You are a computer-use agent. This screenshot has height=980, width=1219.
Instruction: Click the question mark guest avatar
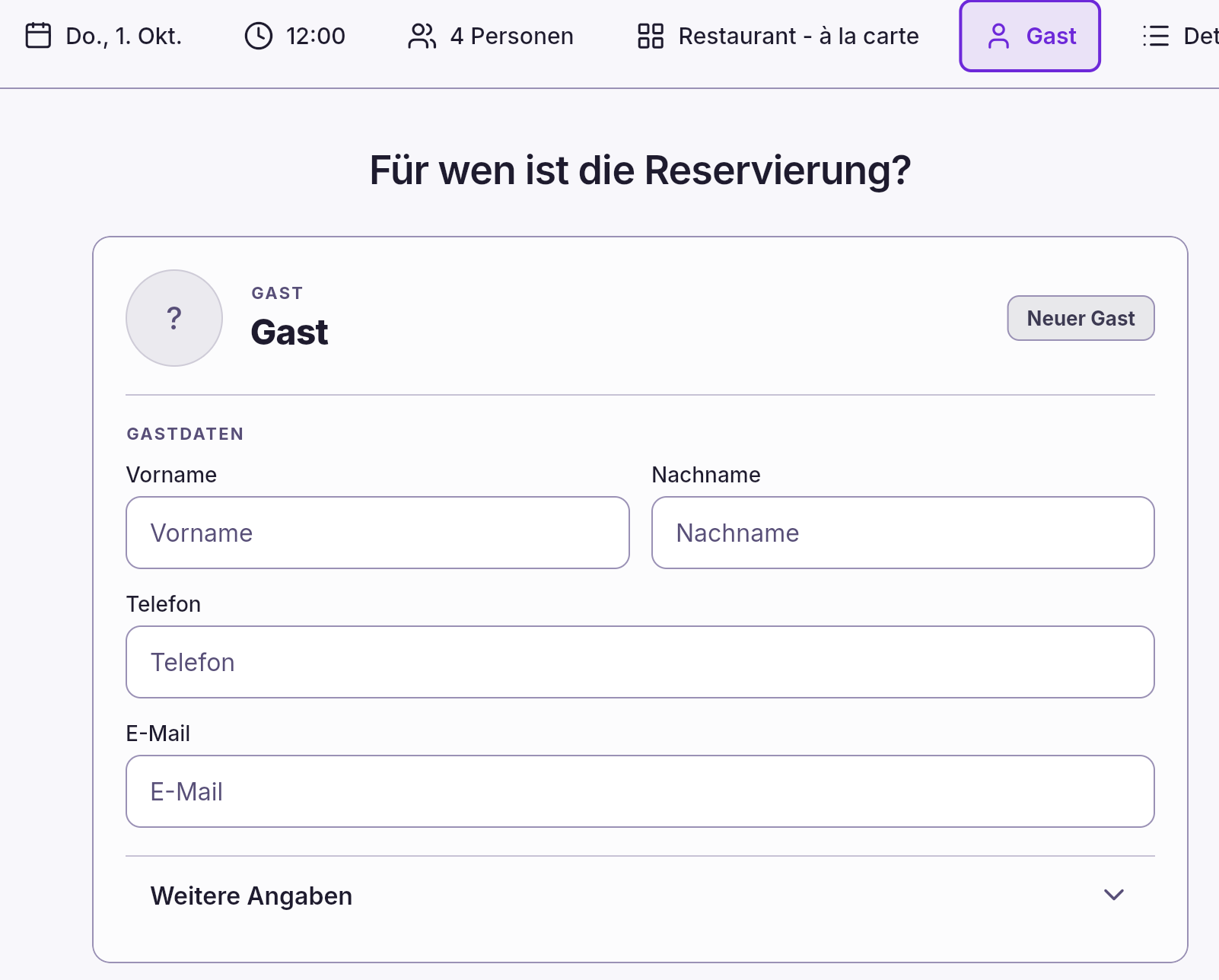point(174,318)
